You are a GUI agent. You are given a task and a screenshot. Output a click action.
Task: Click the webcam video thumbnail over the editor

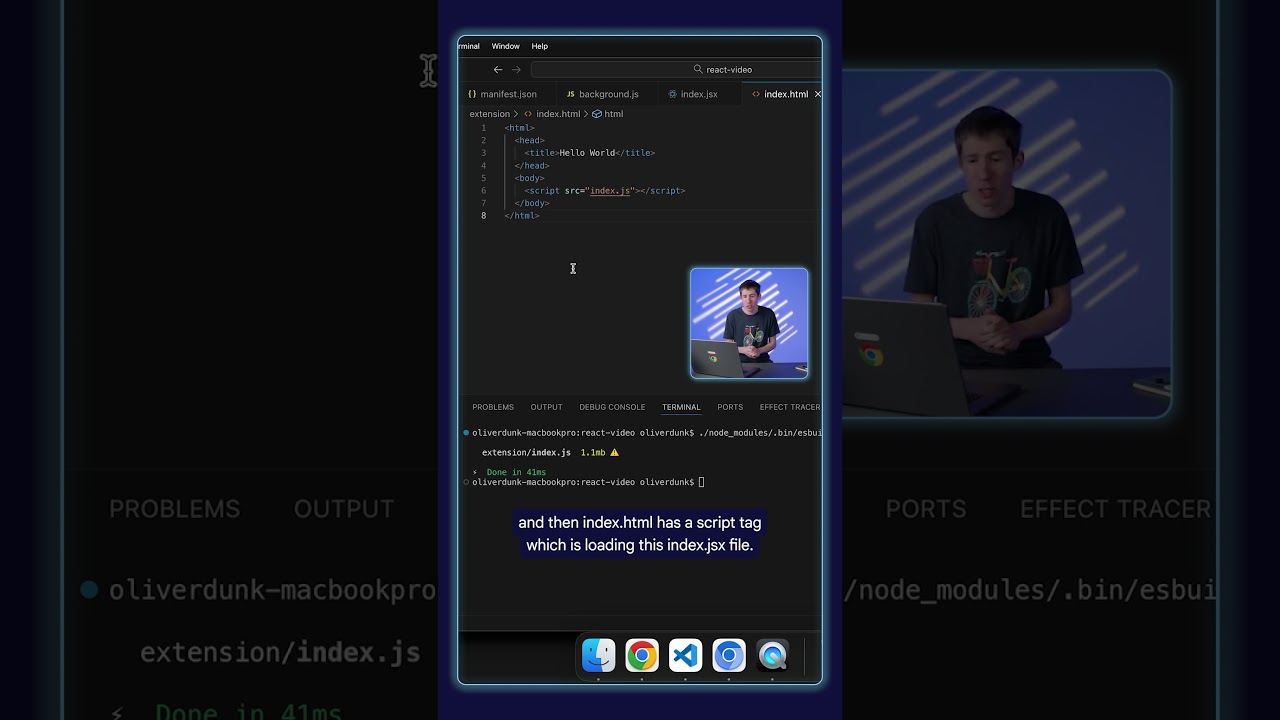[749, 323]
